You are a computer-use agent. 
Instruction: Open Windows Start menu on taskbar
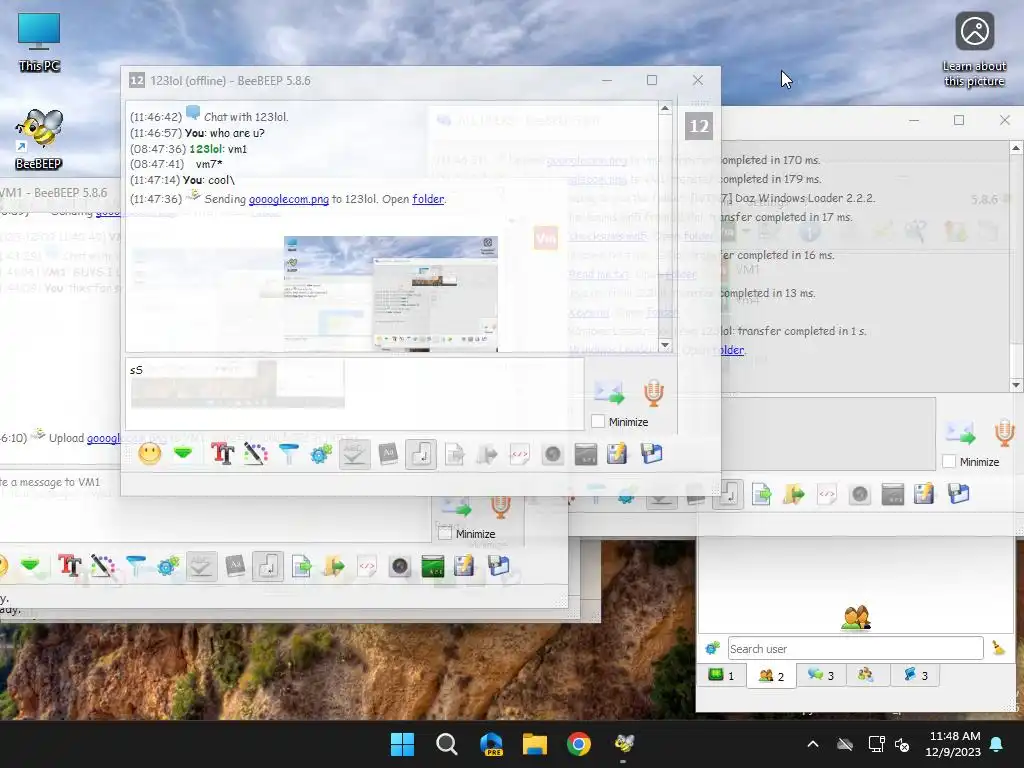coord(402,744)
